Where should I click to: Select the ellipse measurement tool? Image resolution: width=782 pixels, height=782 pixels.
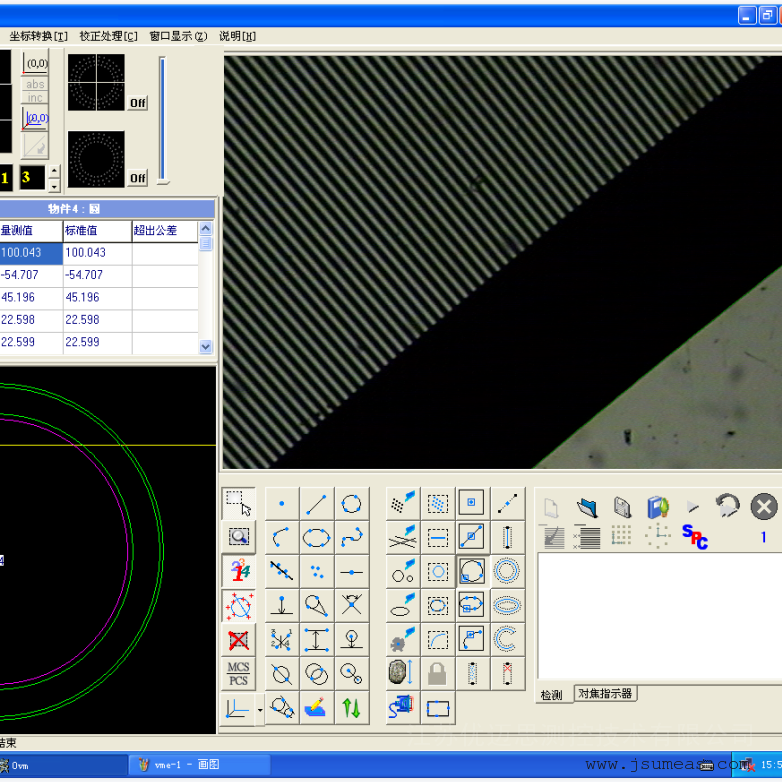317,538
